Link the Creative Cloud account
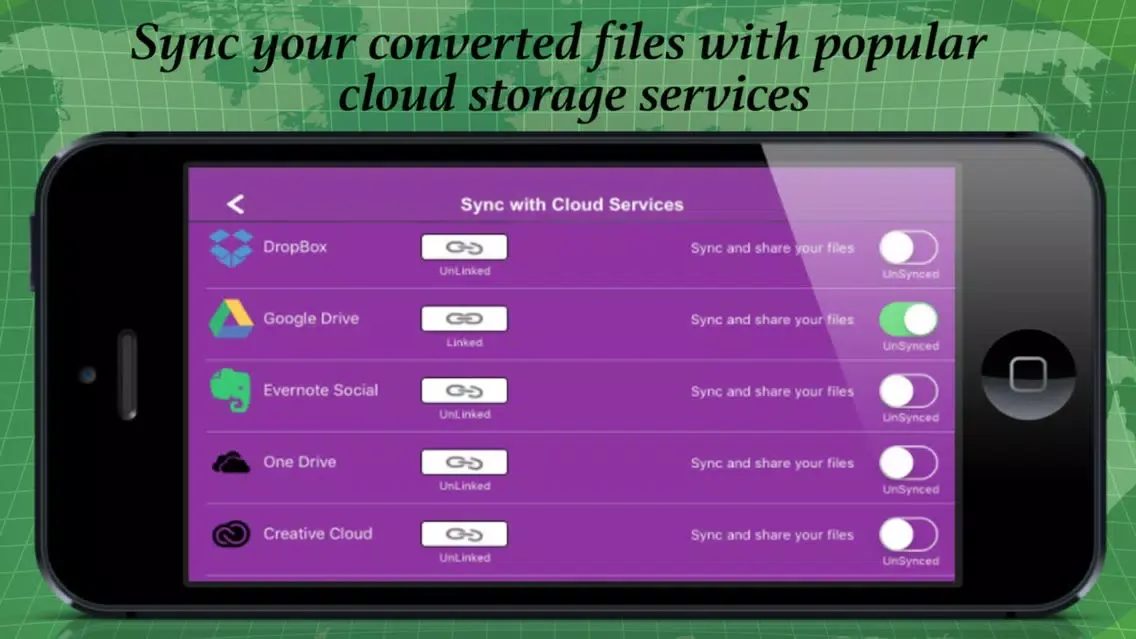 point(464,534)
